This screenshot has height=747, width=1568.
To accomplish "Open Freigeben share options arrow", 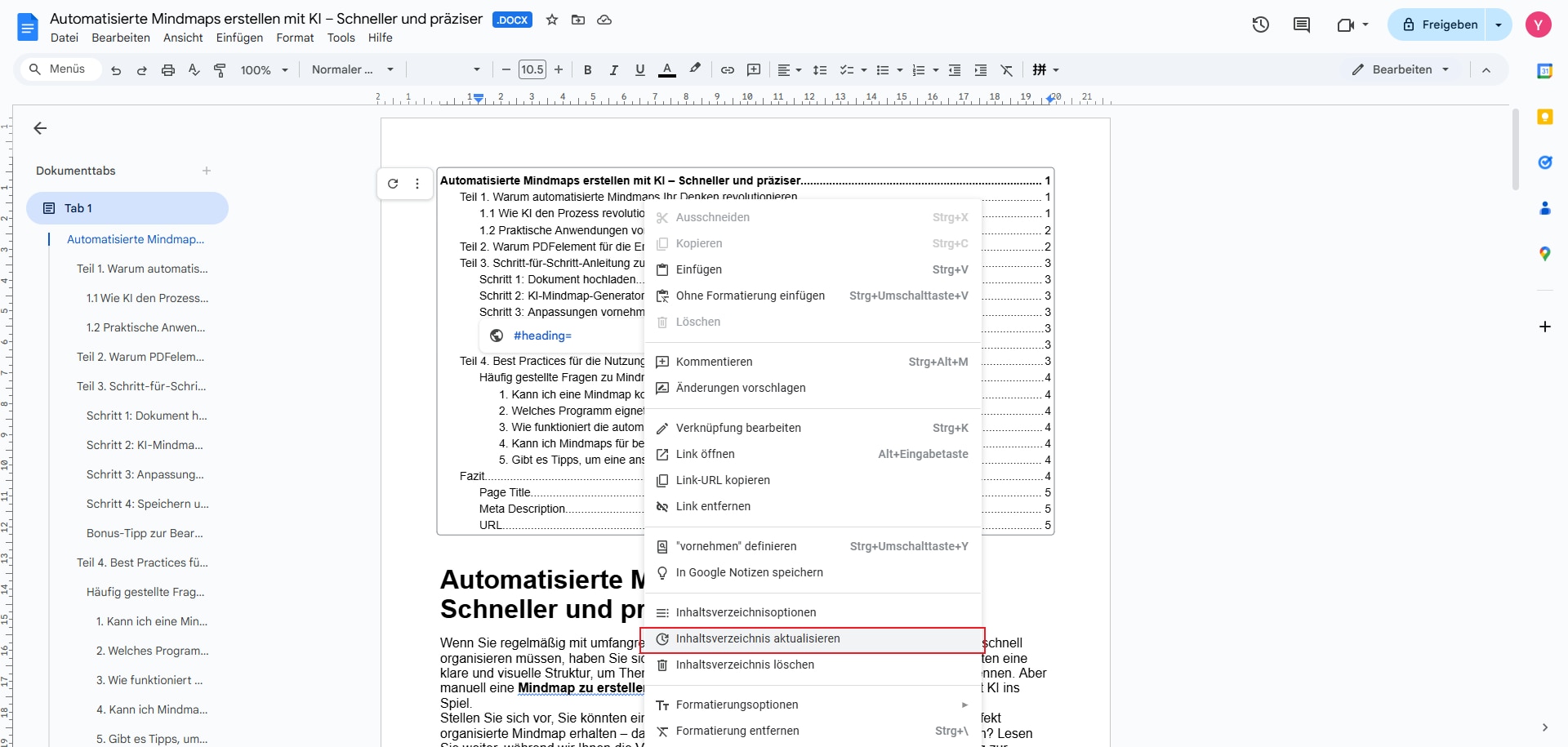I will pyautogui.click(x=1499, y=24).
